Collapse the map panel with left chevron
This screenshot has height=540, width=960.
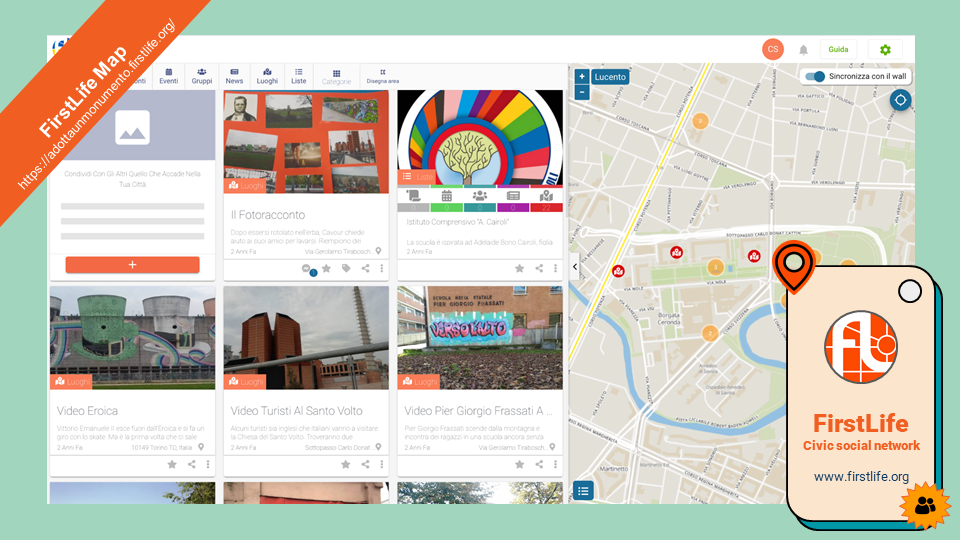(574, 267)
